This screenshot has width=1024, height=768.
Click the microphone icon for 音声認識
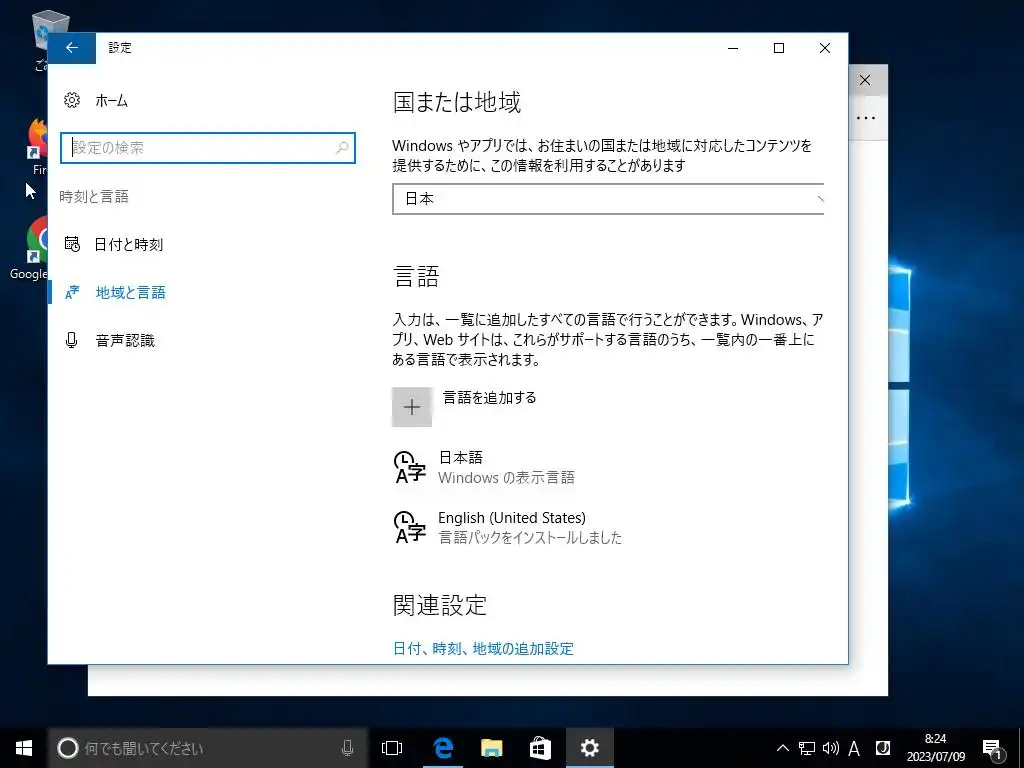[x=72, y=340]
